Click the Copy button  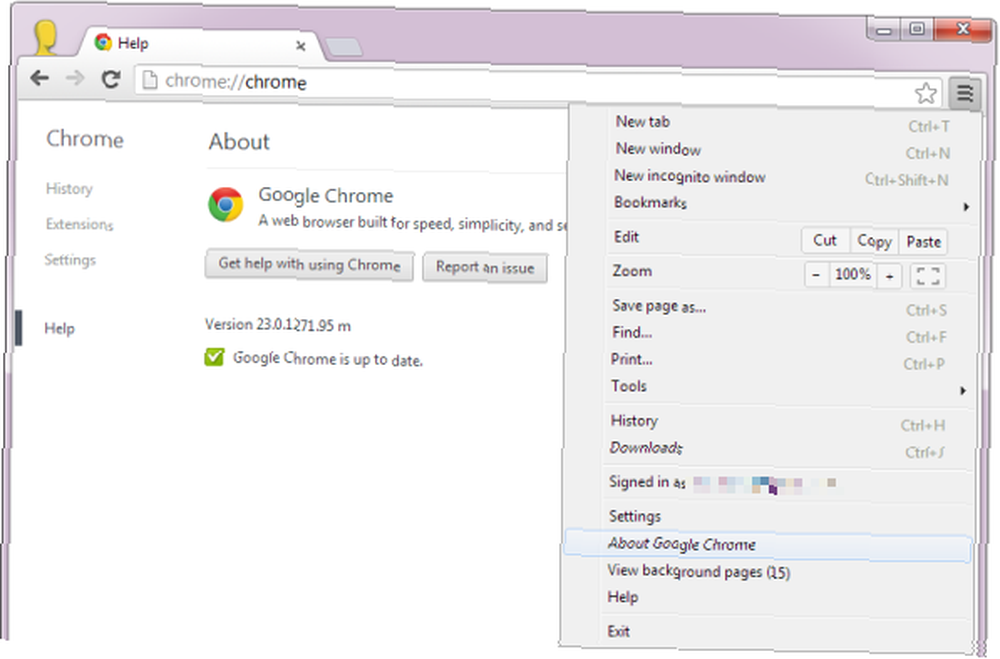(x=874, y=241)
